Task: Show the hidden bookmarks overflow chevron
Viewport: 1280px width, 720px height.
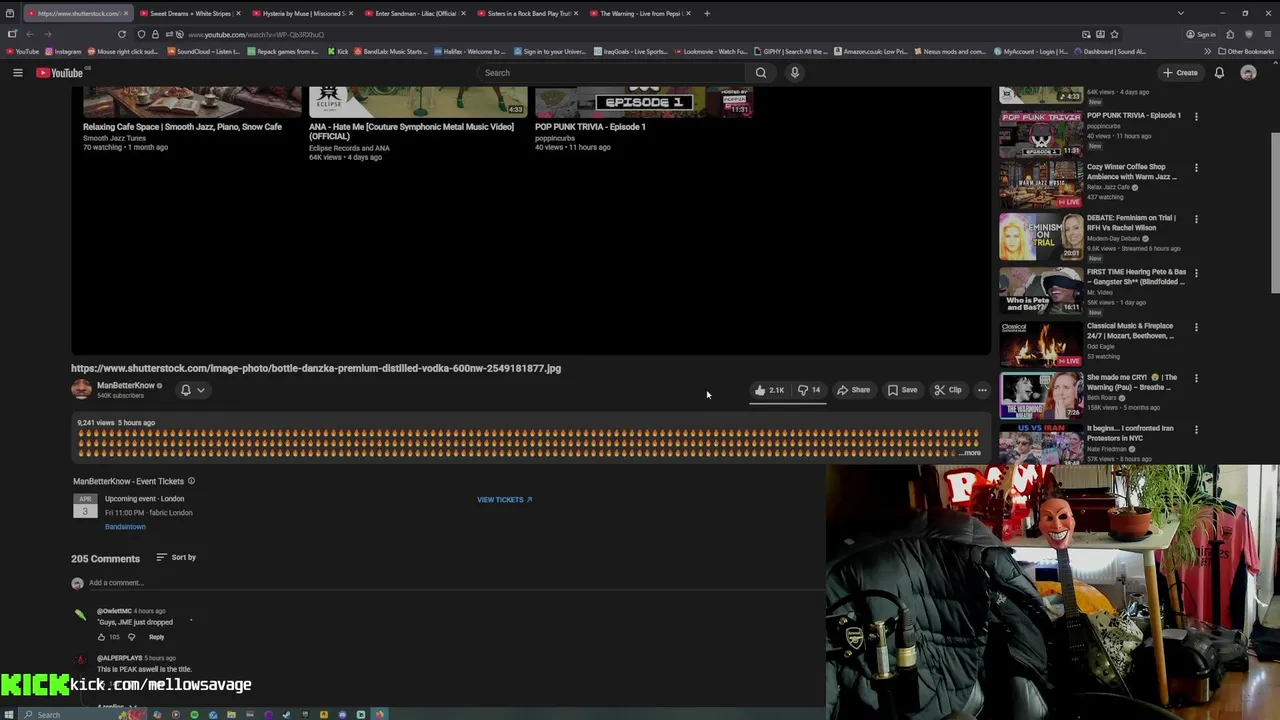Action: point(1207,52)
